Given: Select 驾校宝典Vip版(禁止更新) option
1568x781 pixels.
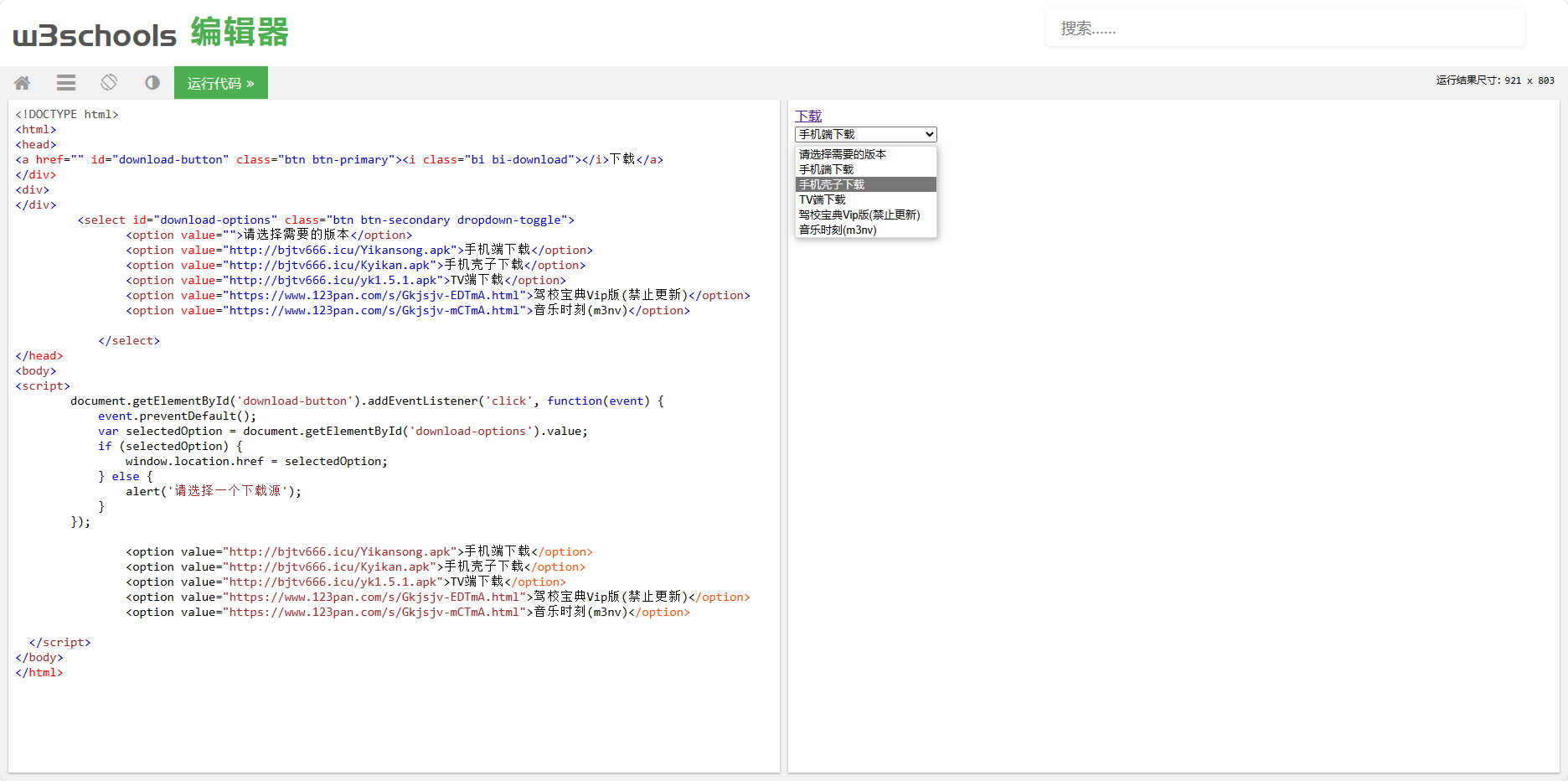Looking at the screenshot, I should tap(866, 215).
